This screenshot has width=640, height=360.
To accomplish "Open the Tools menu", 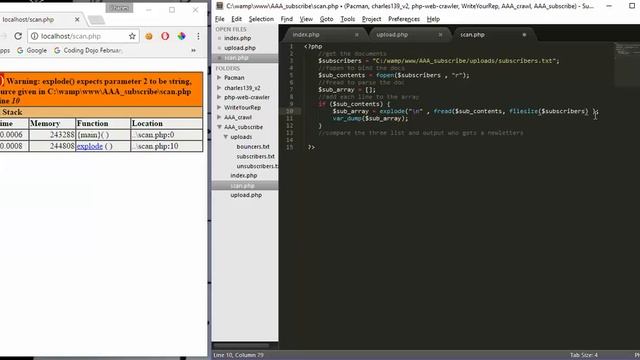I will [x=348, y=19].
